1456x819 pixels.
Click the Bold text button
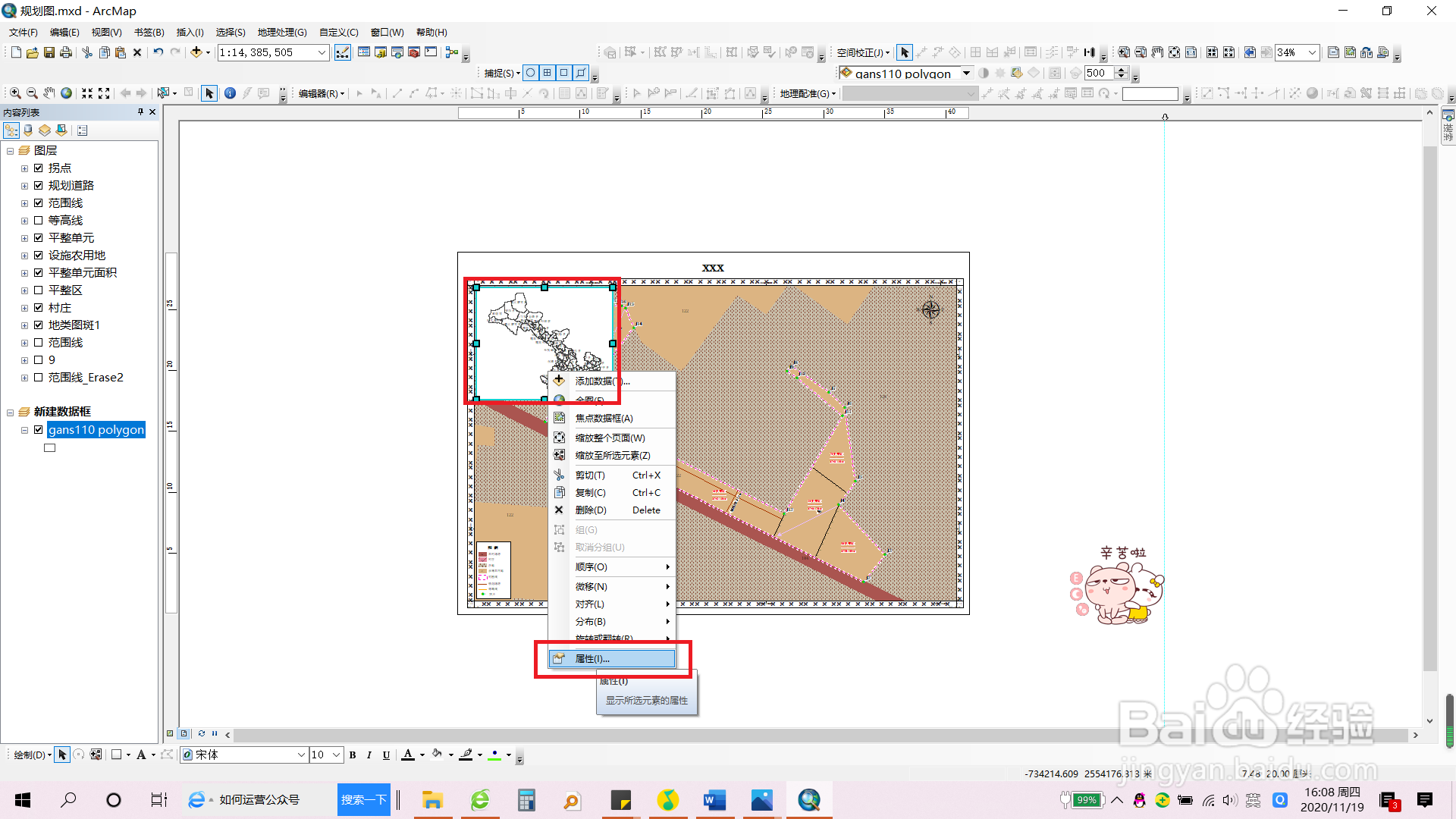tap(353, 755)
